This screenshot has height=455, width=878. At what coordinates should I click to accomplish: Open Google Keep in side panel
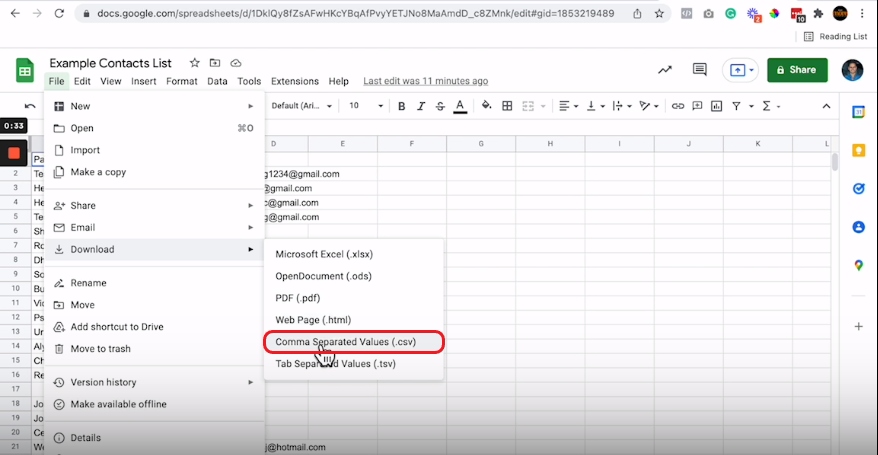(858, 150)
